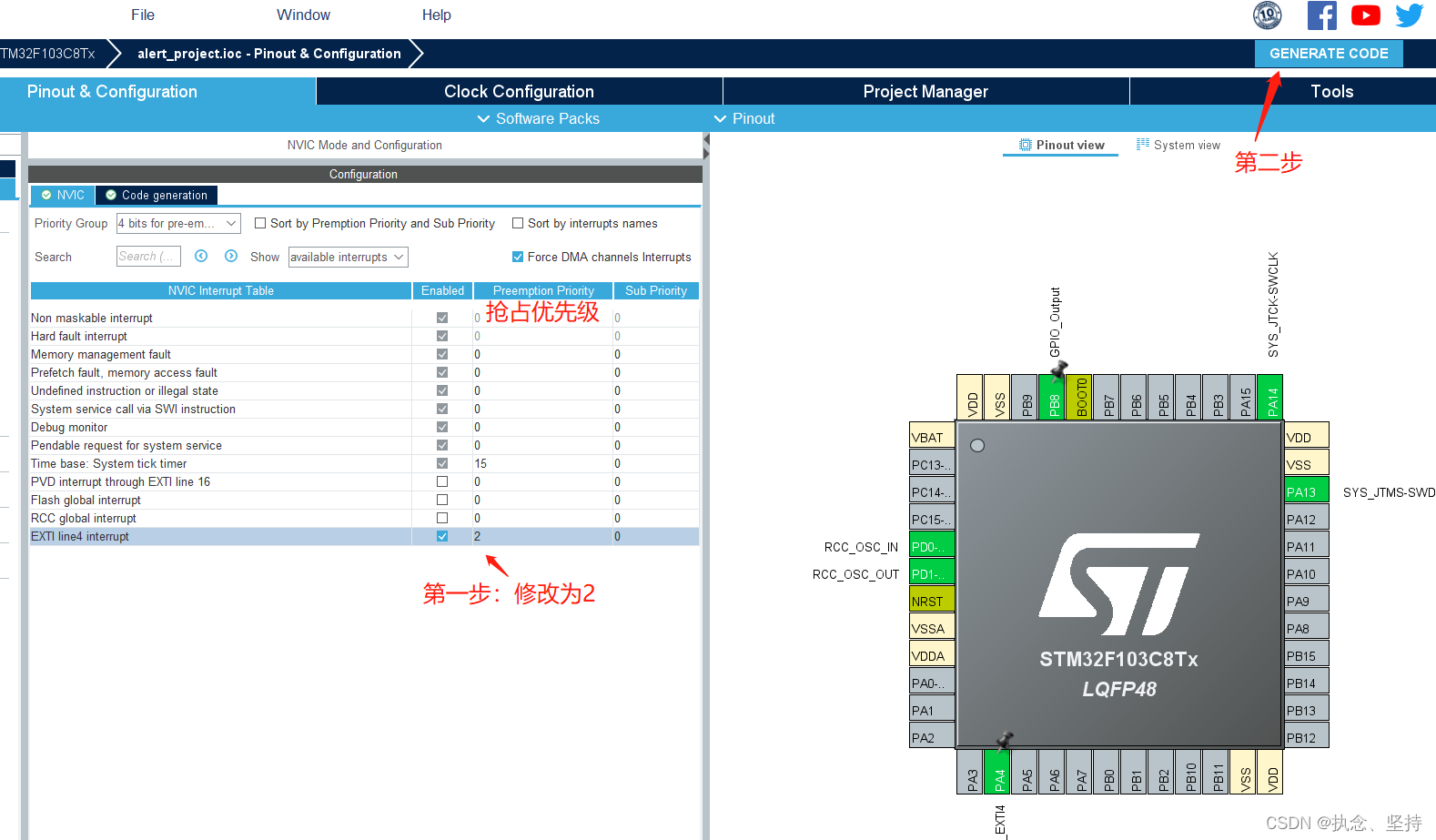Viewport: 1436px width, 840px height.
Task: Select the Hard fault interrupt row
Action: pyautogui.click(x=365, y=336)
